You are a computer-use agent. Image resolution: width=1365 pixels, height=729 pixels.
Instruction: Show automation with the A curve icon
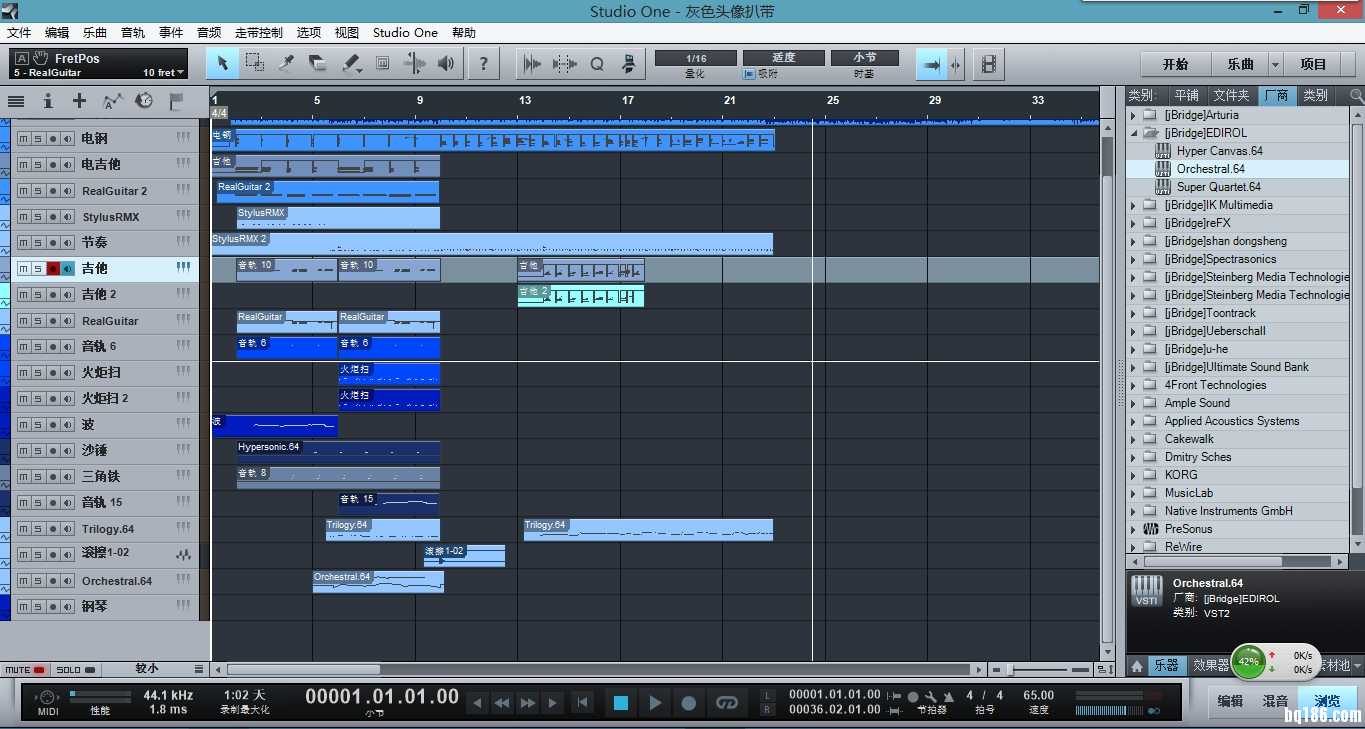click(x=112, y=101)
